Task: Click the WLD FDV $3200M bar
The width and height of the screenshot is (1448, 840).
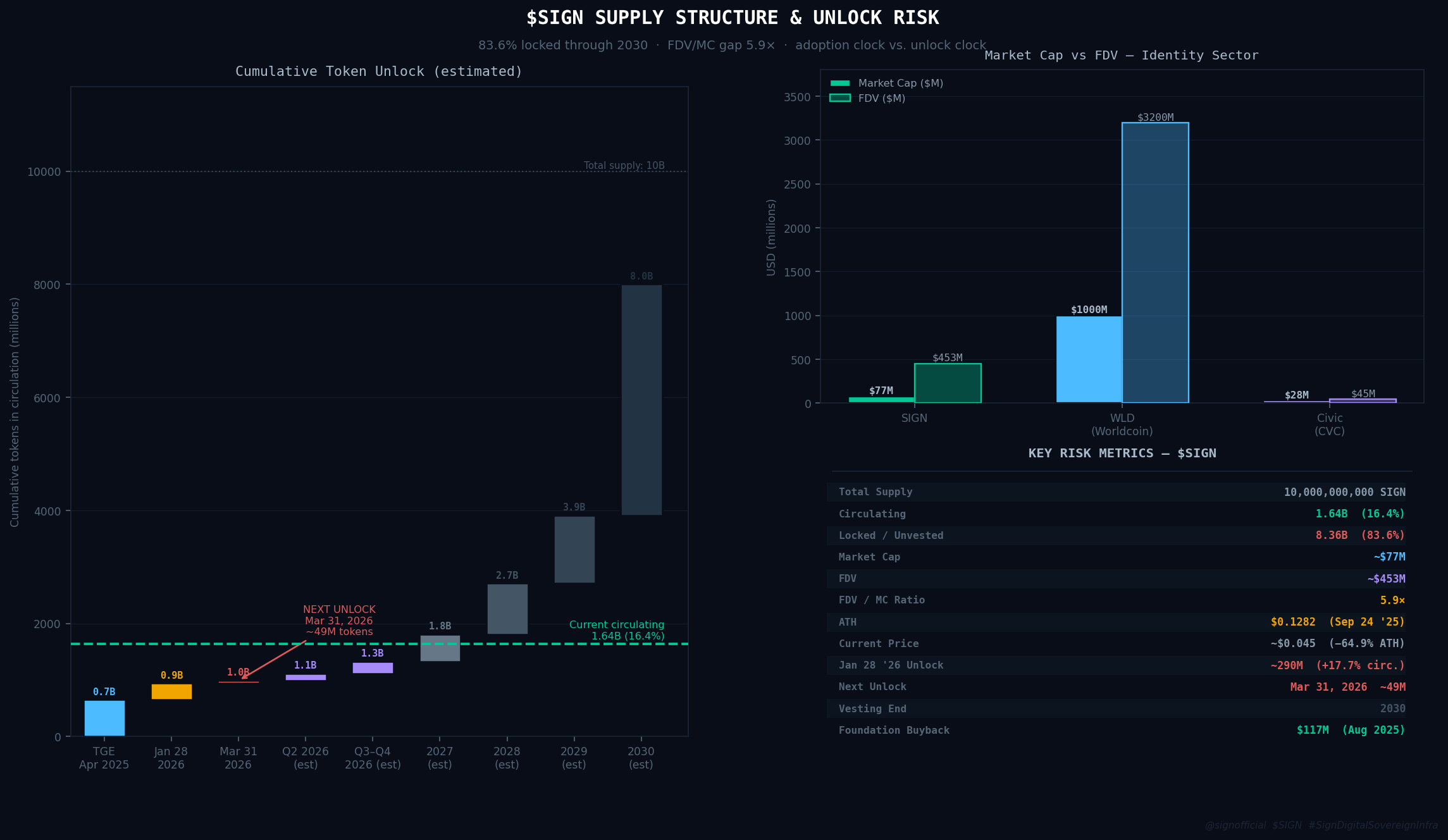Action: point(1155,262)
